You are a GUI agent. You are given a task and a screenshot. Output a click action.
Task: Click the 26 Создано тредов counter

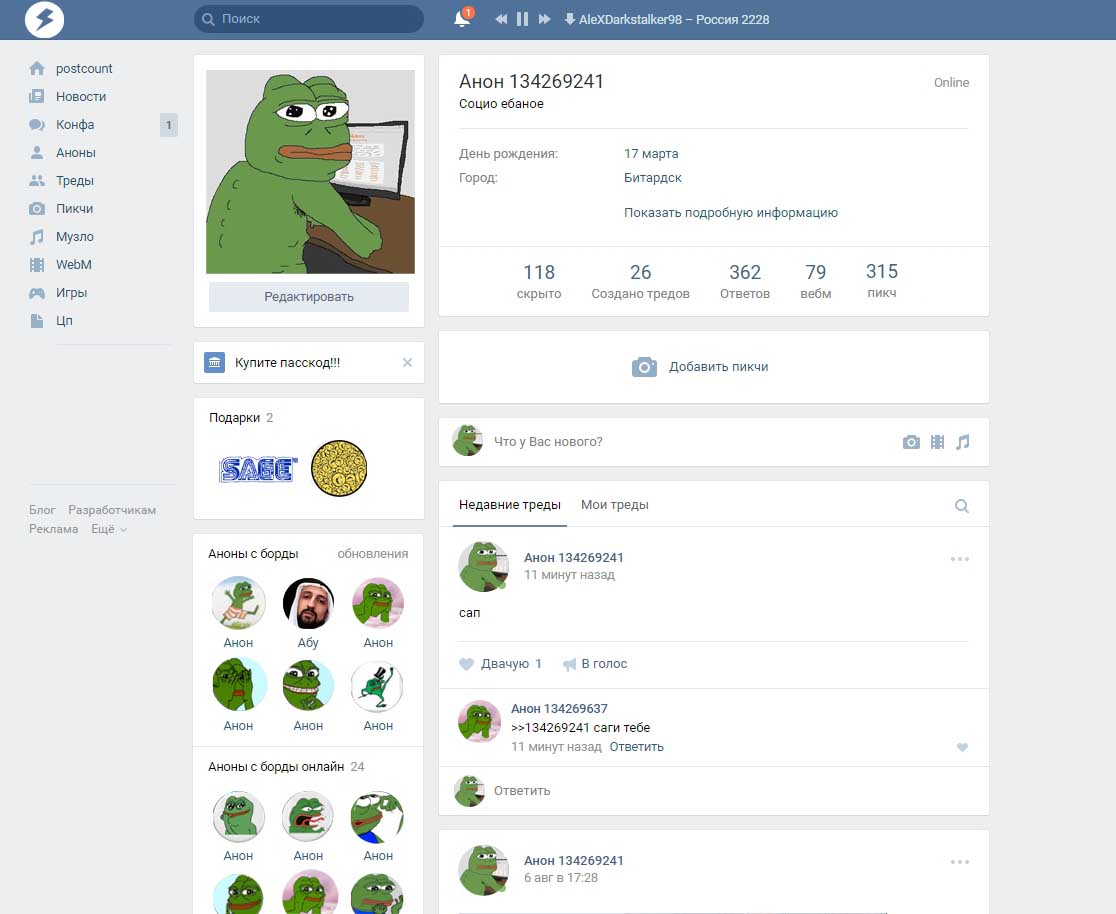tap(641, 281)
